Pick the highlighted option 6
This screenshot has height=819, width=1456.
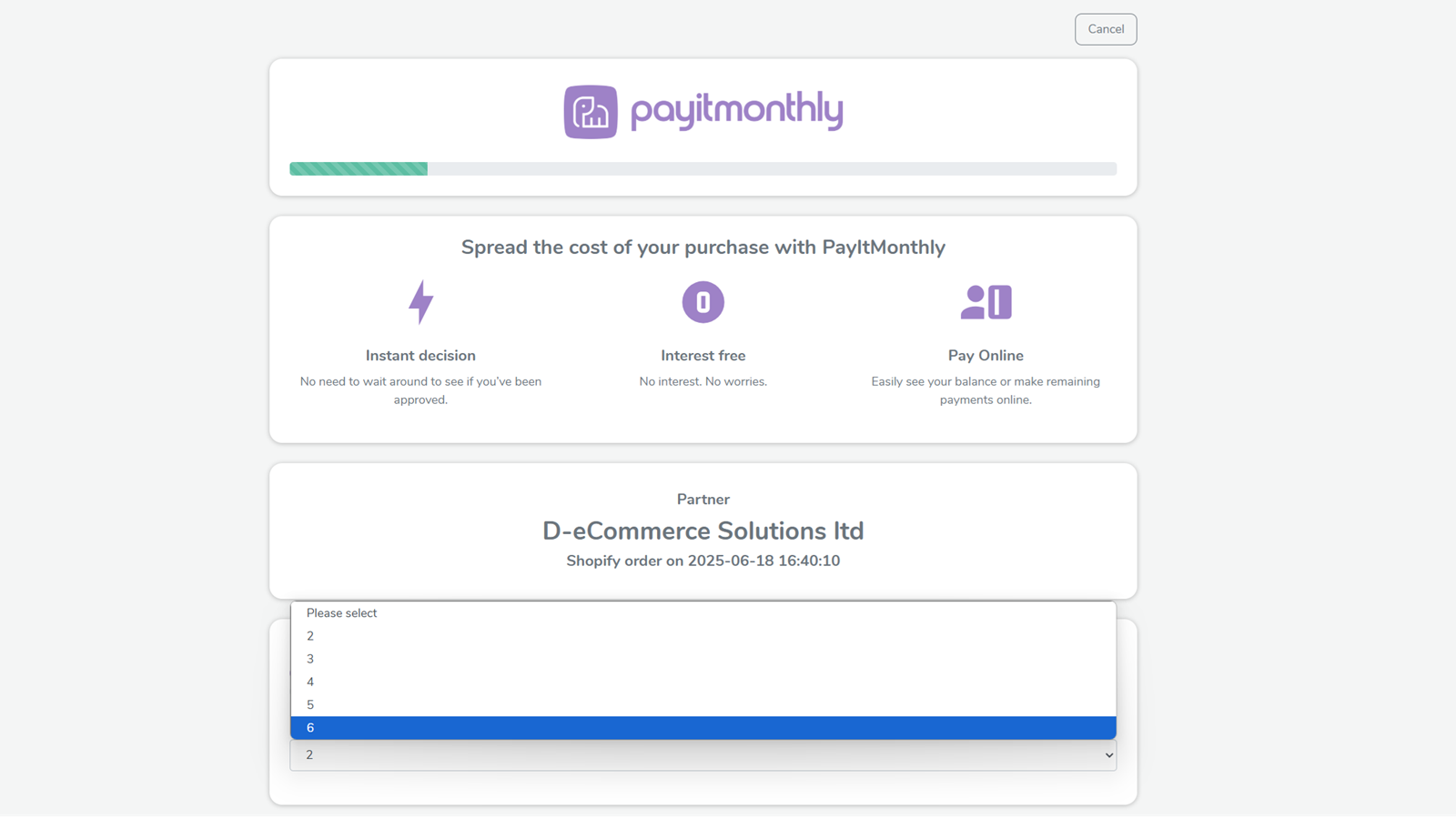tap(703, 728)
